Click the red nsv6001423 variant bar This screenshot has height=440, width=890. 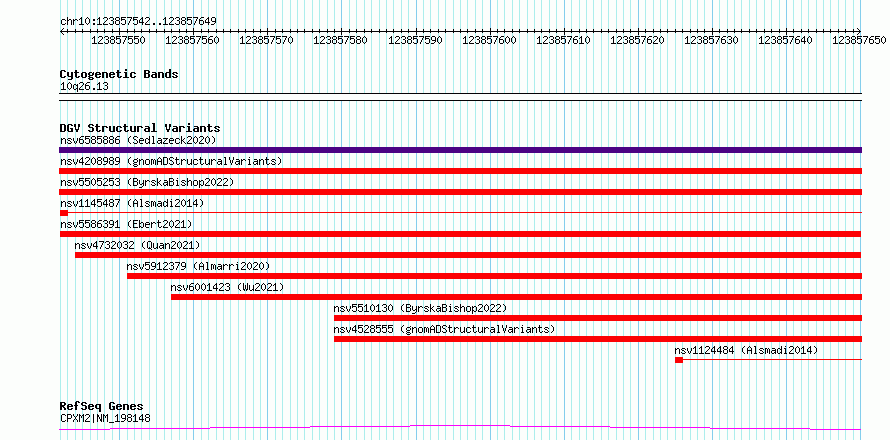[x=517, y=297]
